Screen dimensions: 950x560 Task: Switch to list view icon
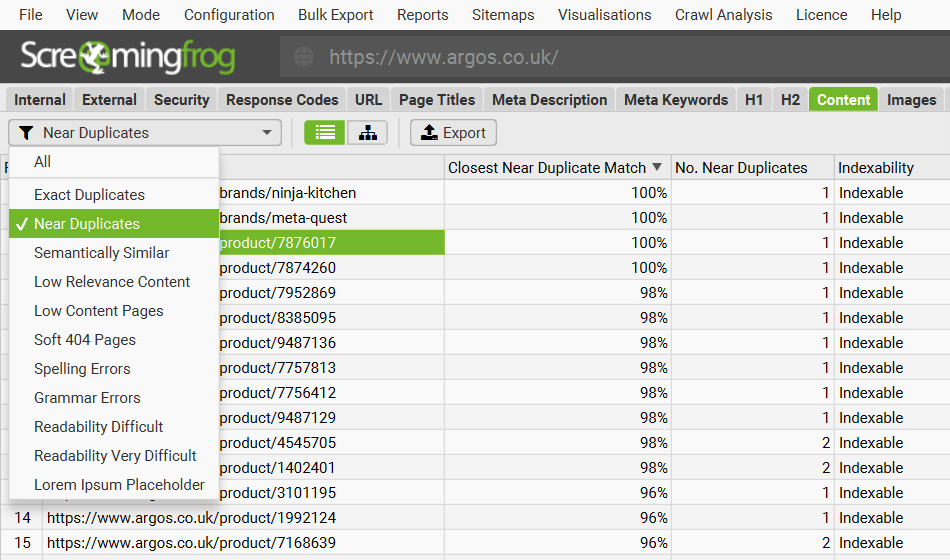click(325, 133)
